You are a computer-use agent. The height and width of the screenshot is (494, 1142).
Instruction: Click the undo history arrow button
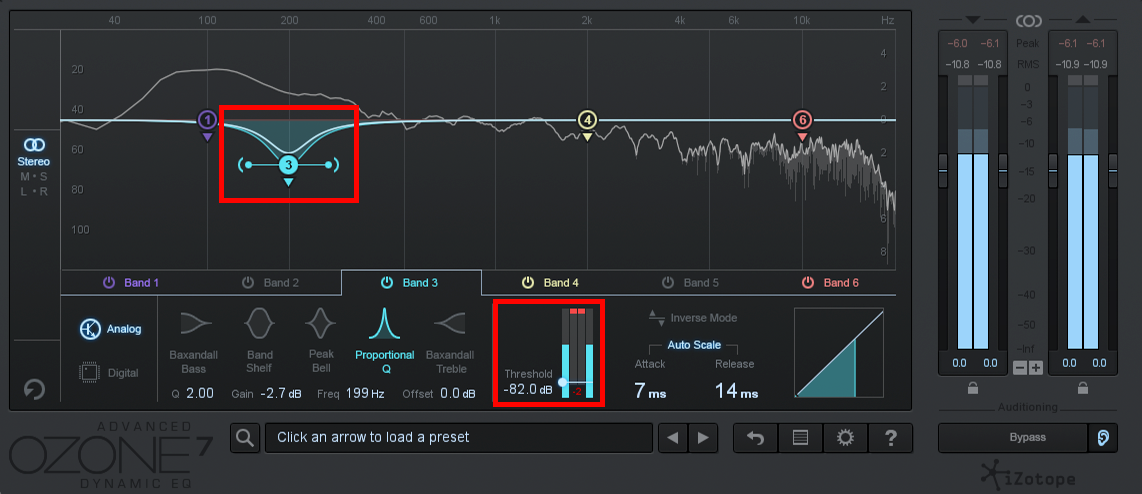[x=755, y=438]
